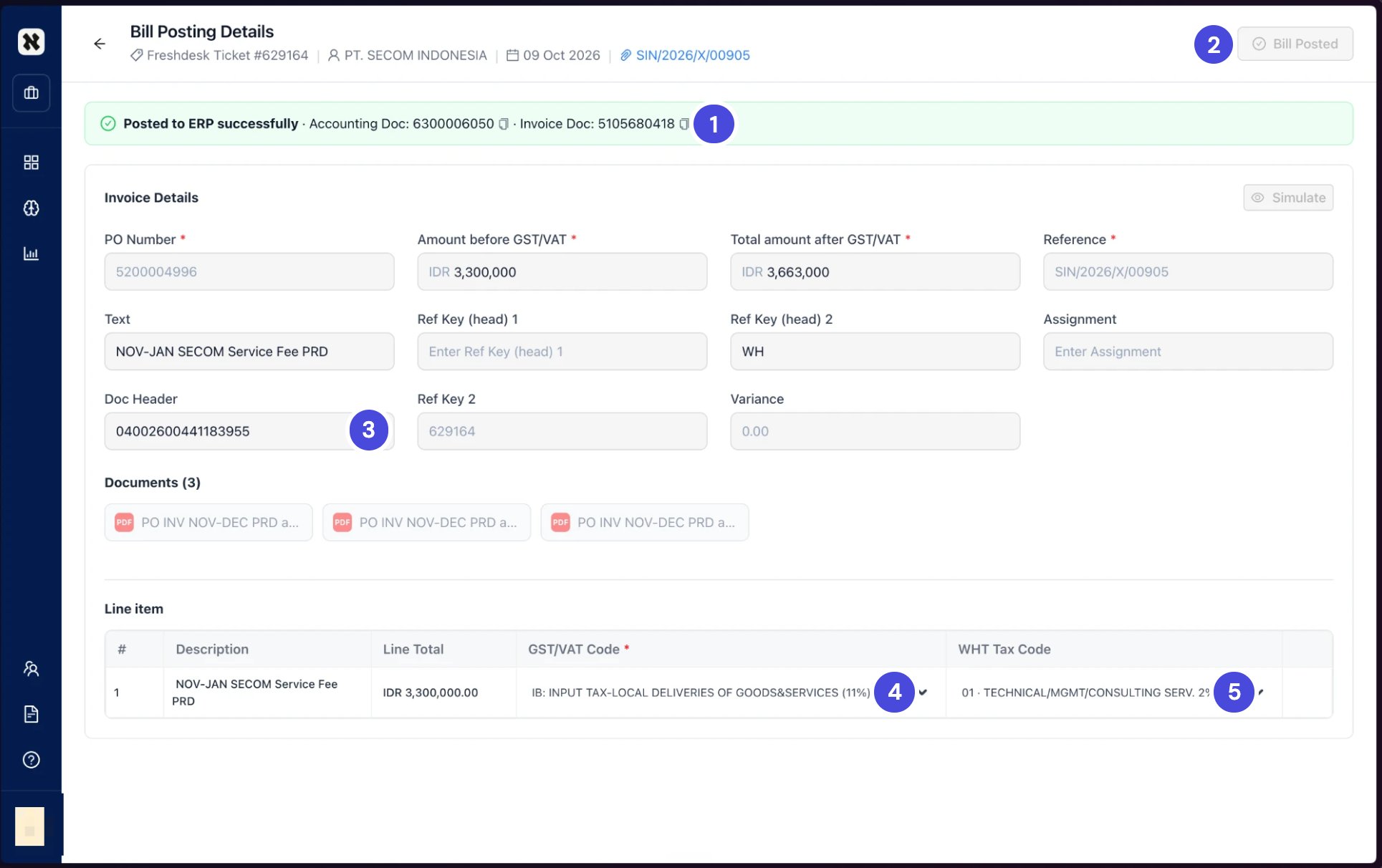
Task: Open the help question mark icon
Action: click(x=31, y=760)
